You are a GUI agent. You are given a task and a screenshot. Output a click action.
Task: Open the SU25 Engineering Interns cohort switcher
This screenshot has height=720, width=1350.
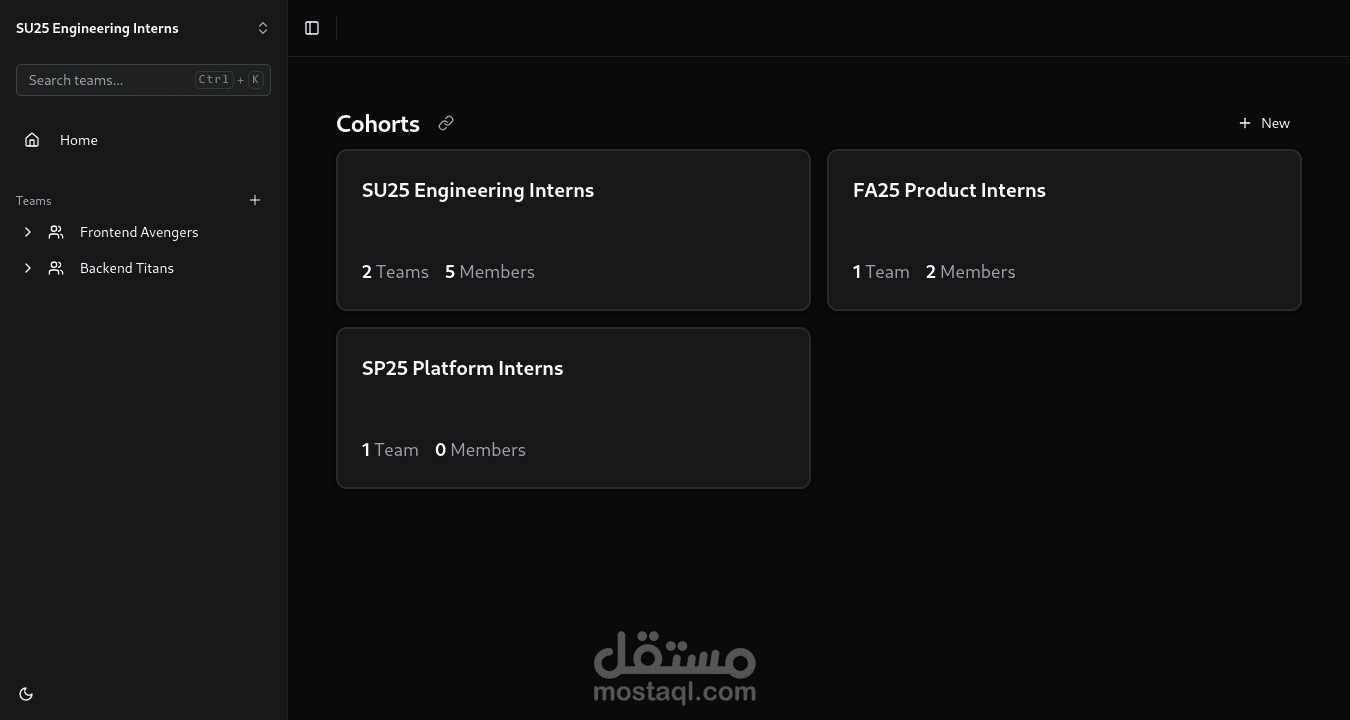[x=143, y=28]
